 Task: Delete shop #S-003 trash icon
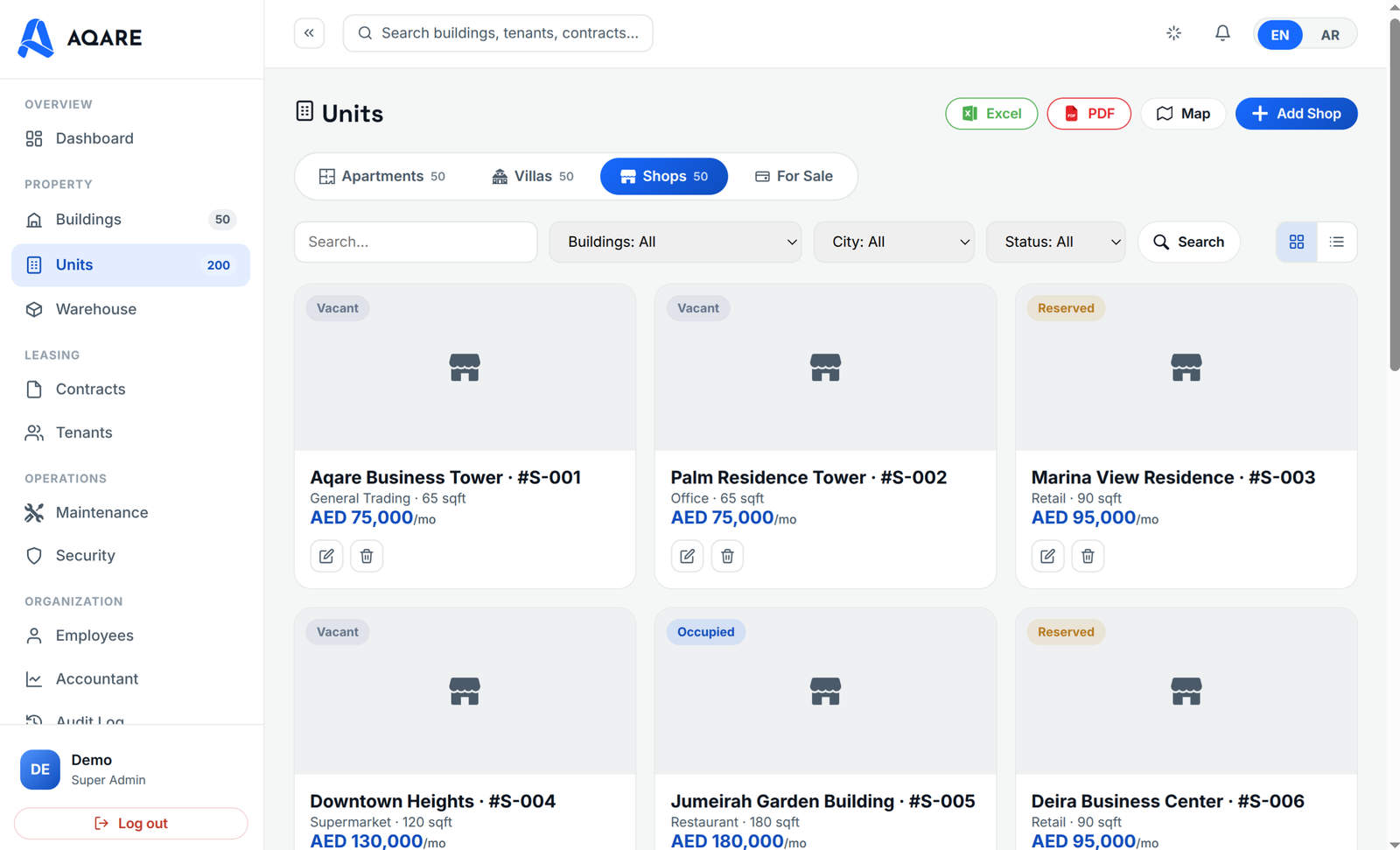click(x=1088, y=556)
